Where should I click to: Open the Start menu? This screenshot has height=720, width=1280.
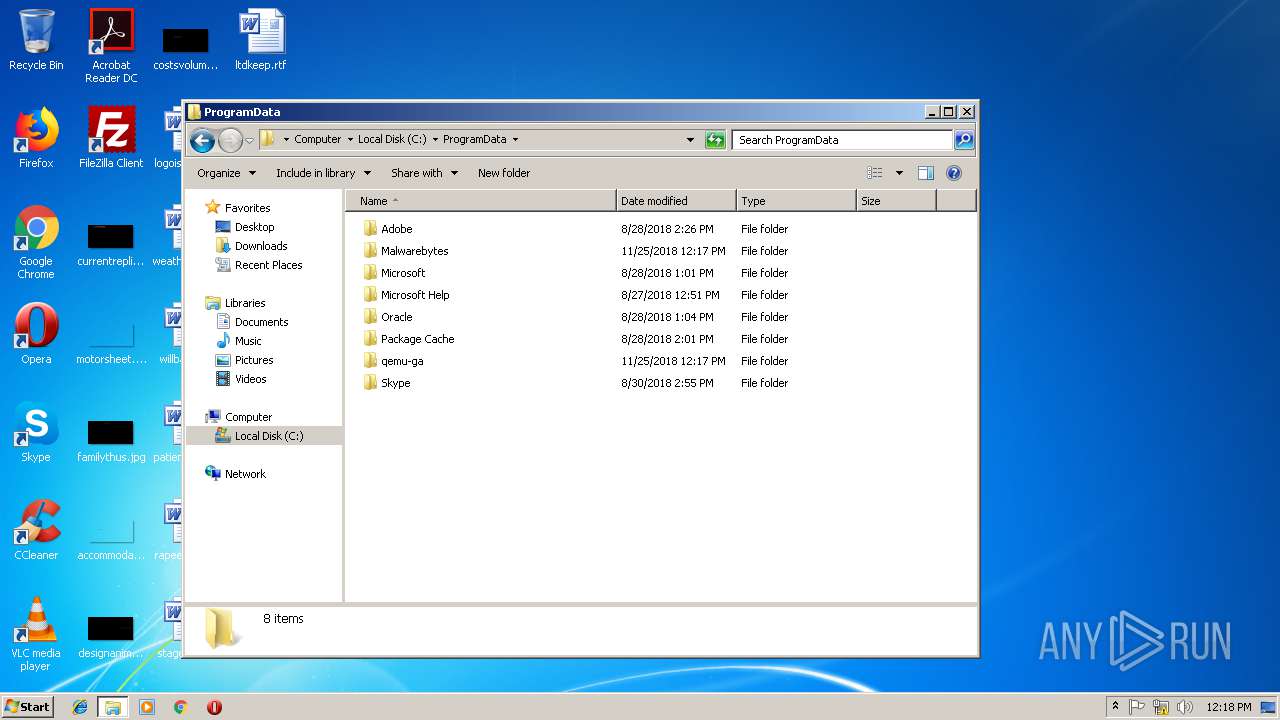[28, 707]
